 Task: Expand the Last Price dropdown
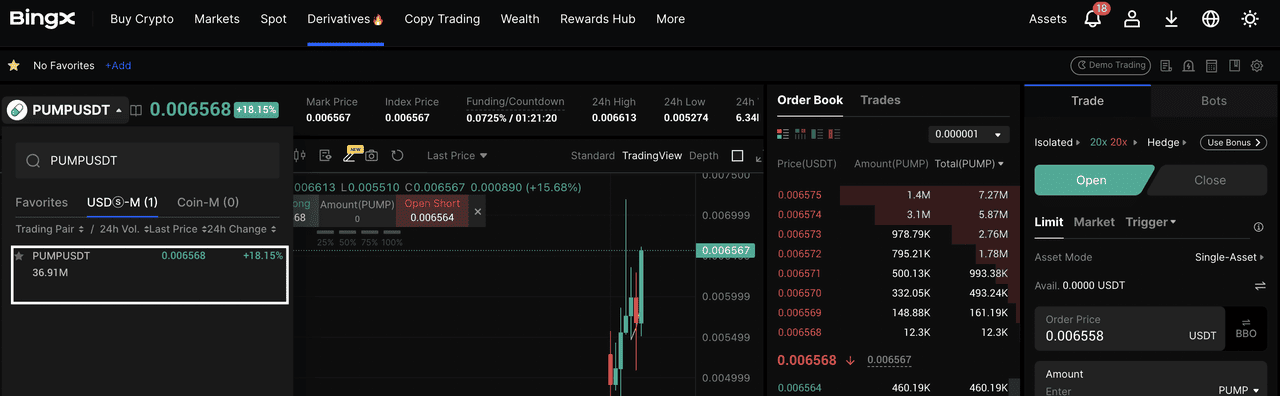pyautogui.click(x=457, y=155)
